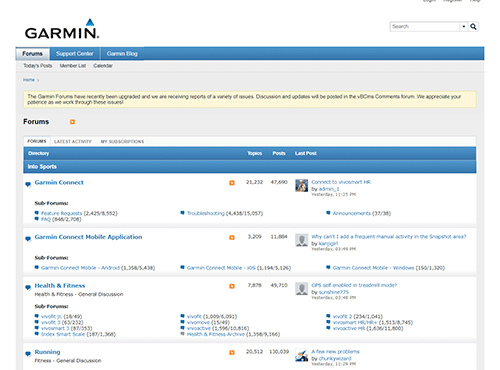This screenshot has width=500, height=370.
Task: Open the FAQ sub-forum
Action: (46, 219)
